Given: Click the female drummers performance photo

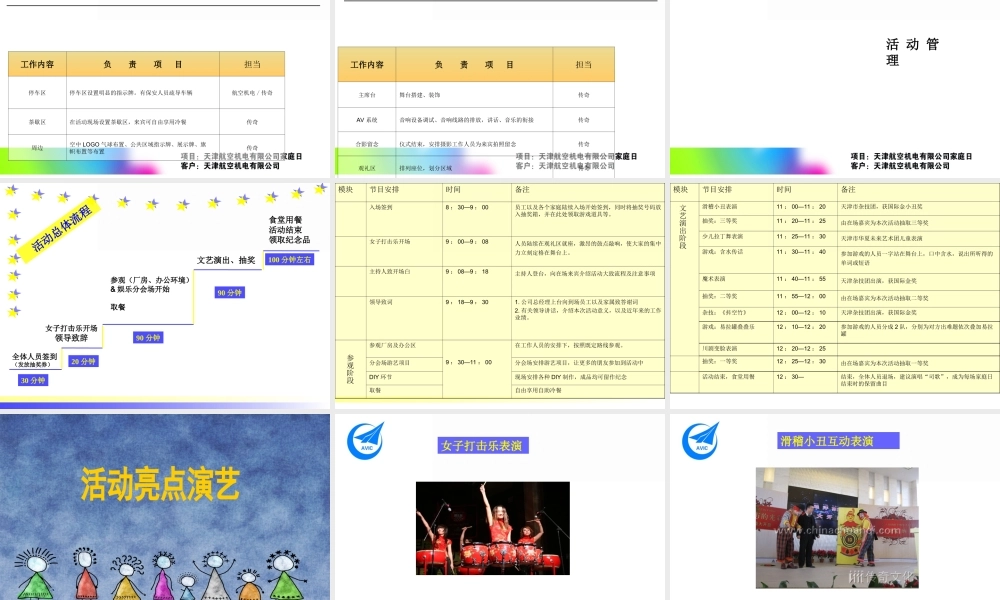Looking at the screenshot, I should [492, 528].
